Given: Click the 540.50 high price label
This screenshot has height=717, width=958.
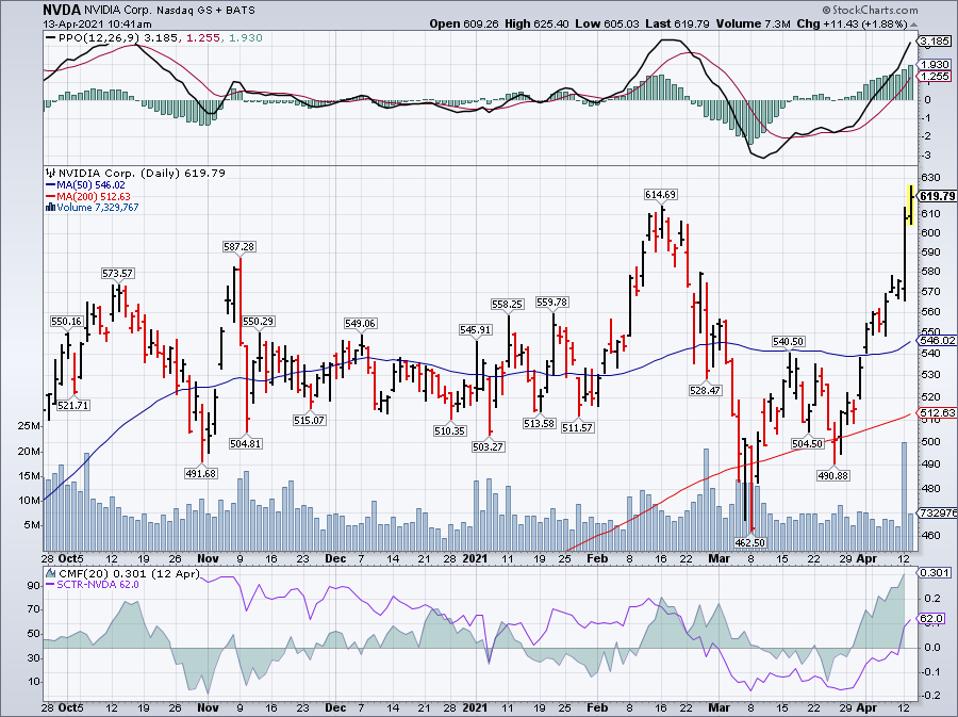Looking at the screenshot, I should (x=789, y=341).
